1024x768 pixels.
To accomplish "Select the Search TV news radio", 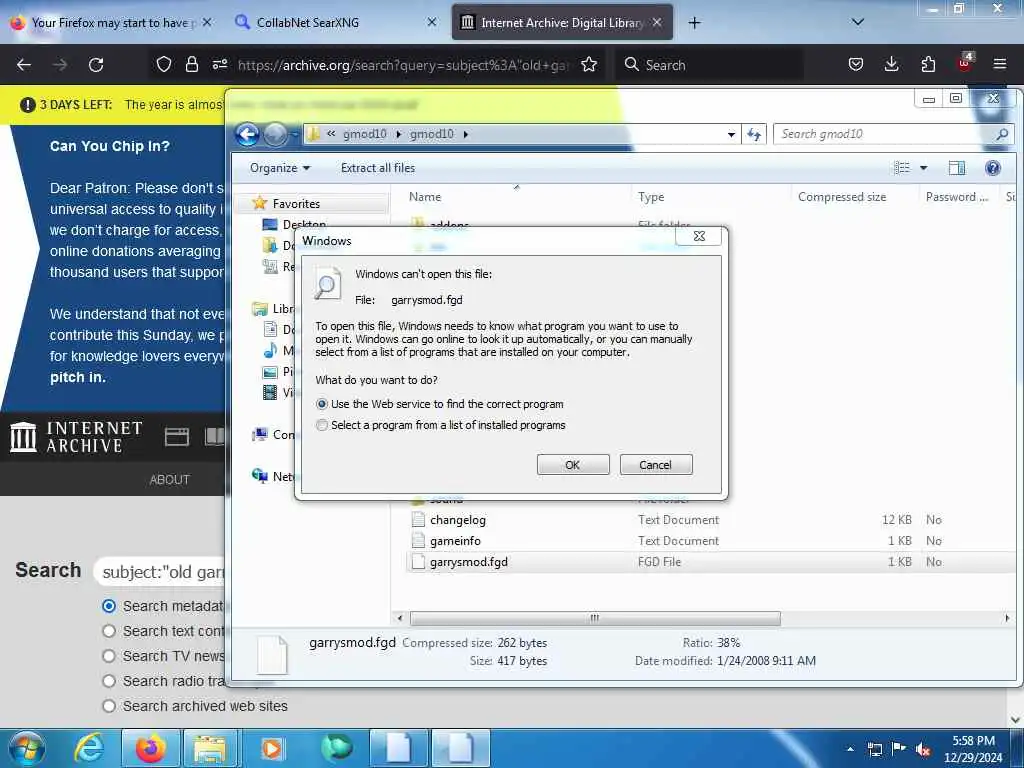I will 109,656.
